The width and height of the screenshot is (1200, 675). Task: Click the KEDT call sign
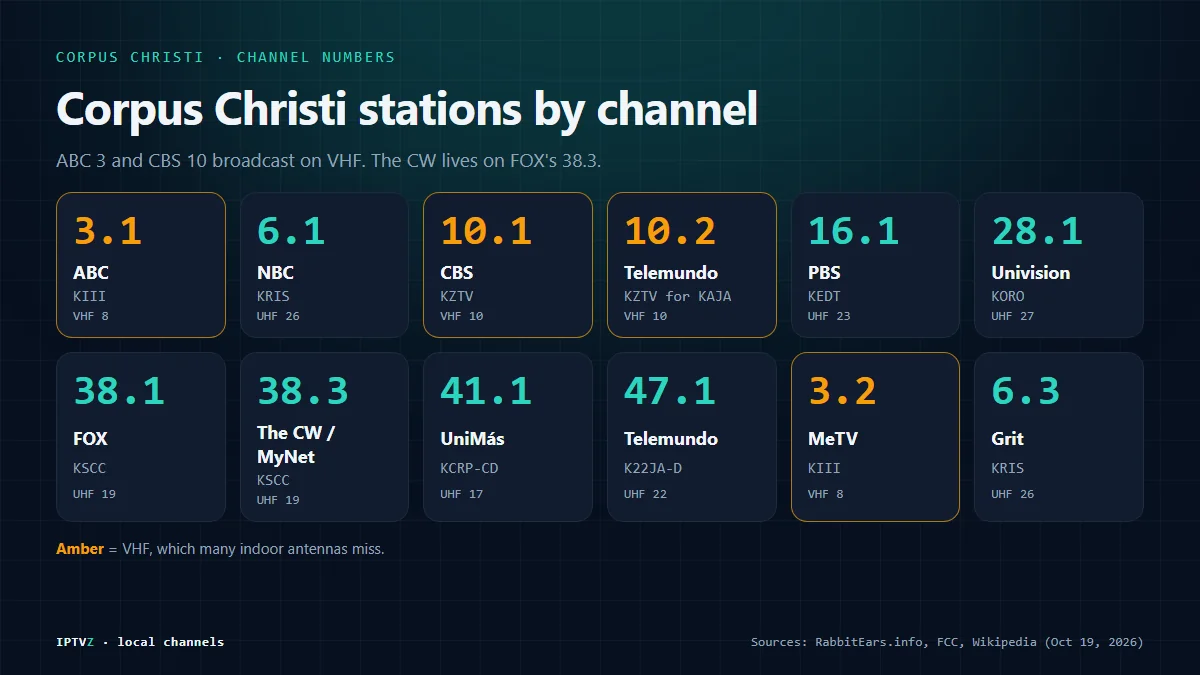(824, 296)
